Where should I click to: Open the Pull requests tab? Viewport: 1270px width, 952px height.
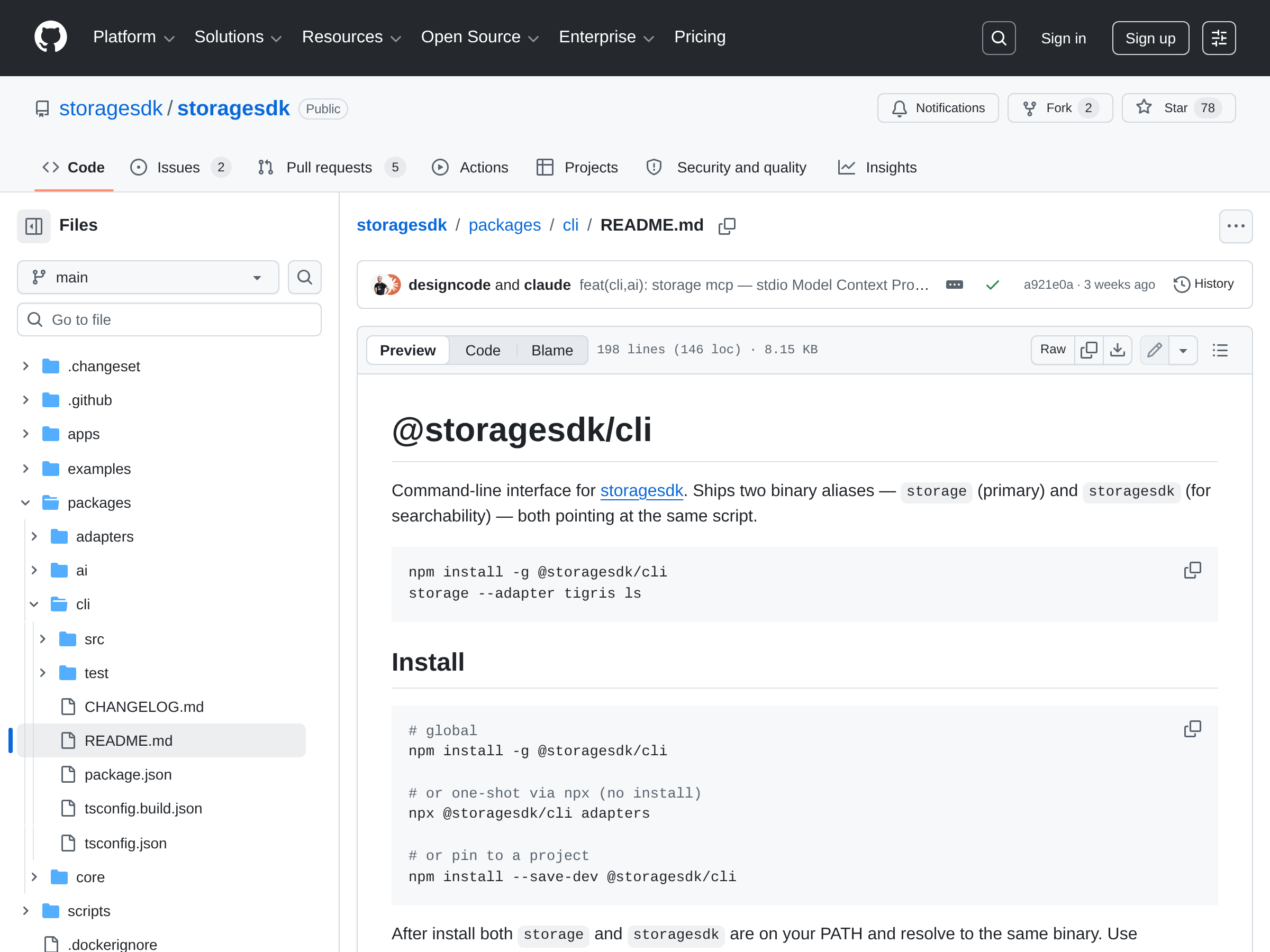coord(331,168)
